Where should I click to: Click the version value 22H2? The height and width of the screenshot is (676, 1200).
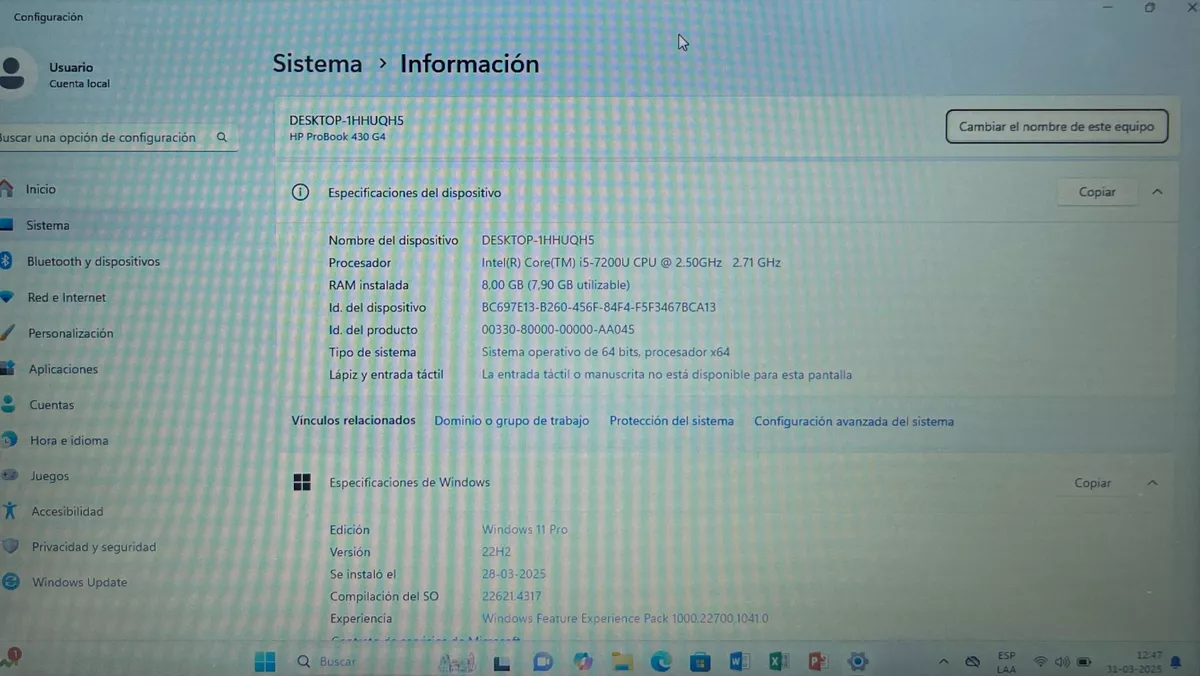point(496,552)
